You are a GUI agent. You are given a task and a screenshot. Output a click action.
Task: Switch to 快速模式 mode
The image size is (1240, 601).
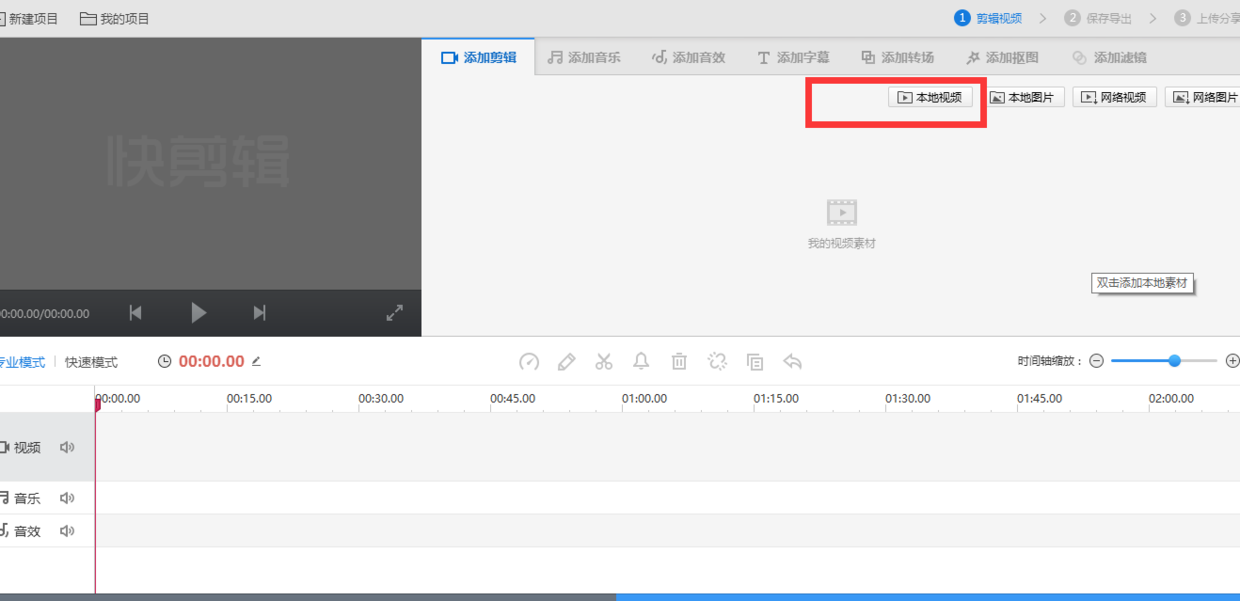click(x=91, y=362)
